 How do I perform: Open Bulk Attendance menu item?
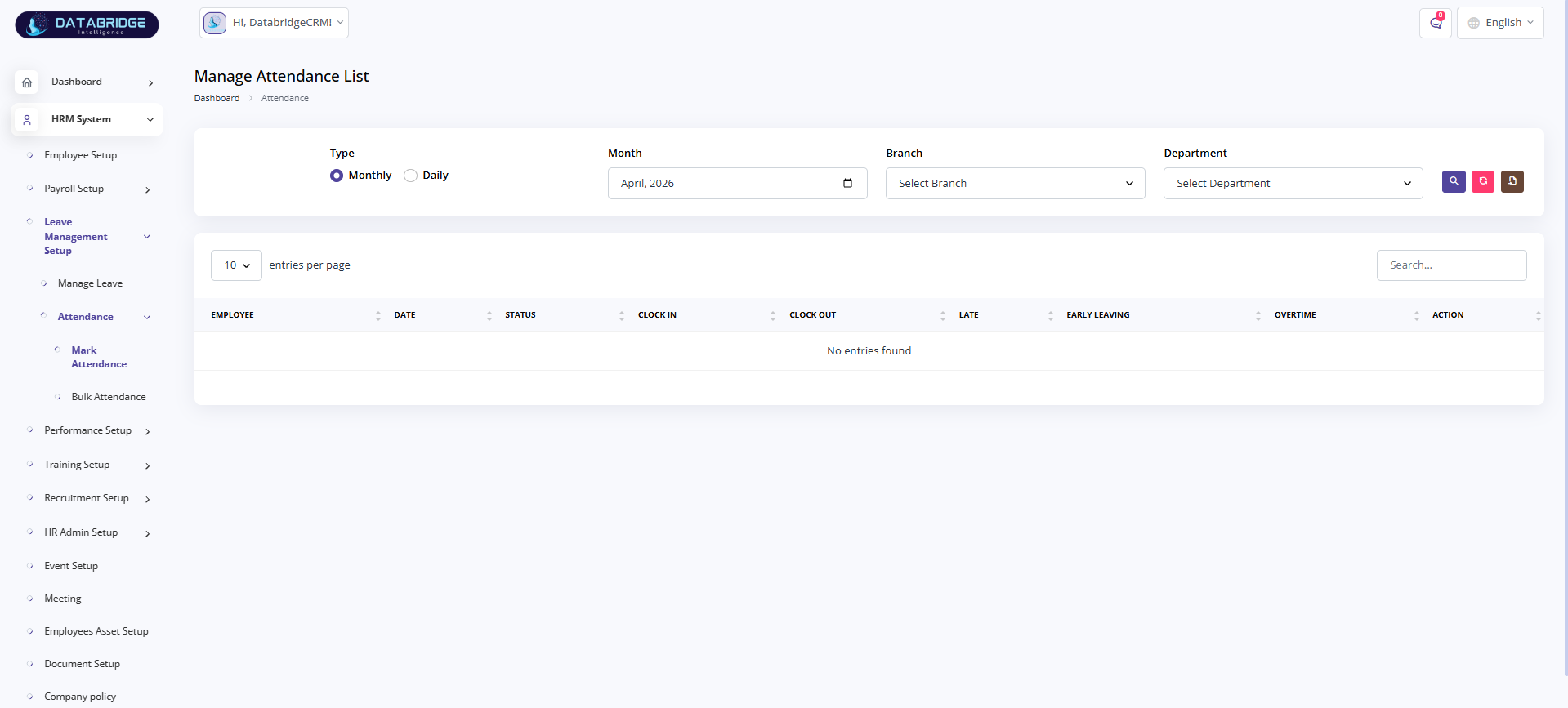pyautogui.click(x=109, y=397)
